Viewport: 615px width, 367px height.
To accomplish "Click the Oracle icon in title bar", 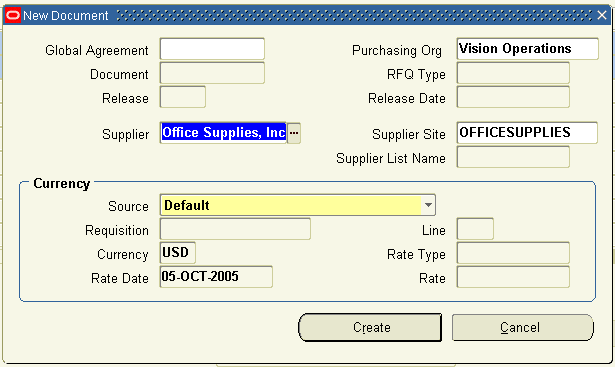I will coord(13,15).
